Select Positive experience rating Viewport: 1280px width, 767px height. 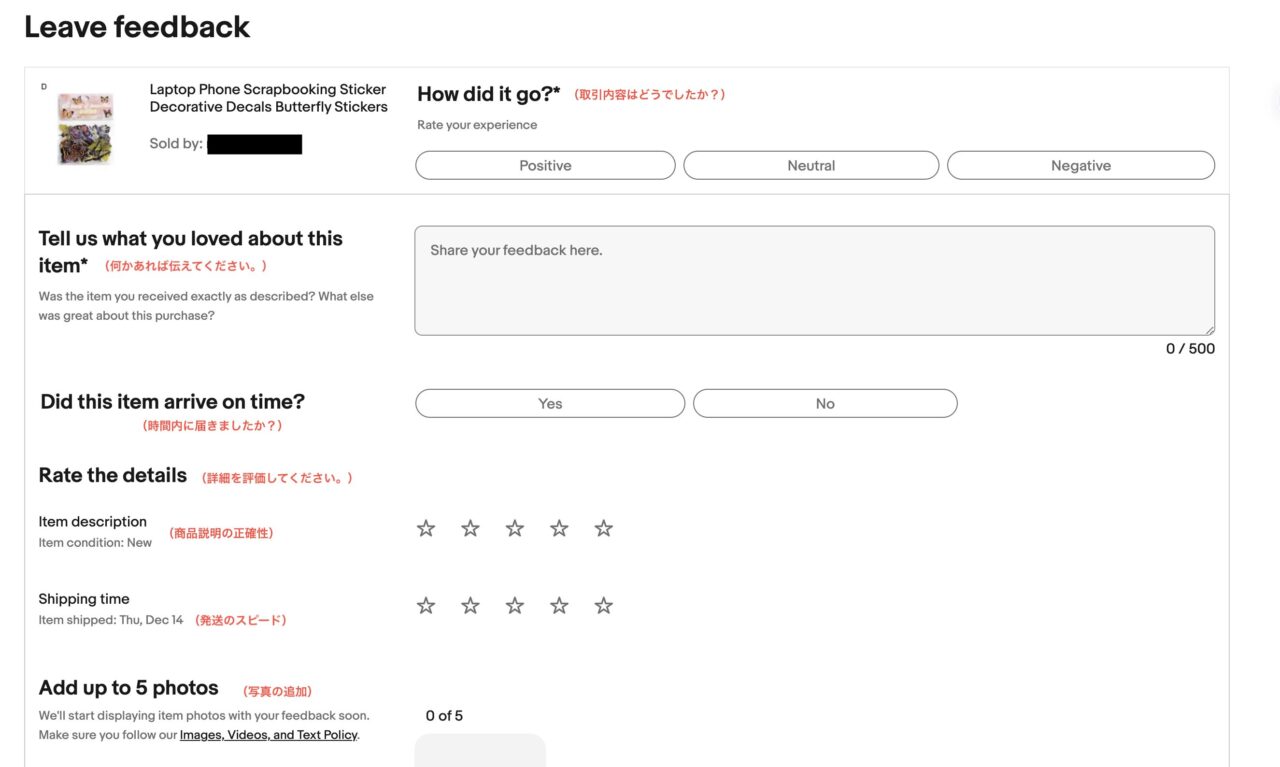545,166
